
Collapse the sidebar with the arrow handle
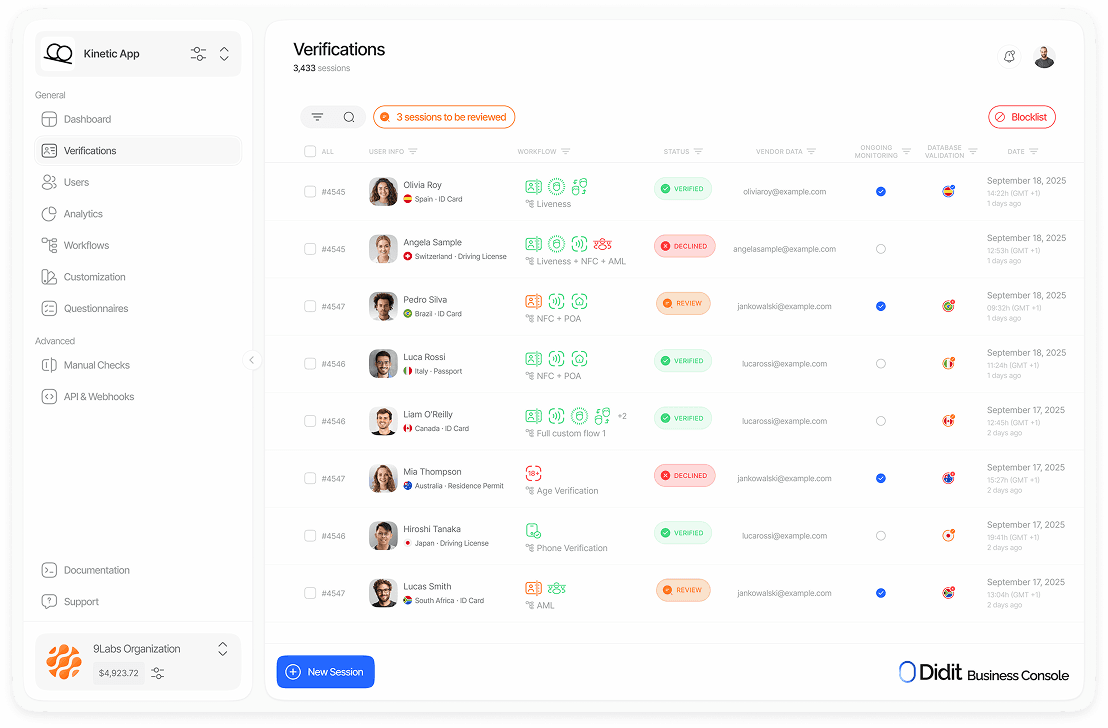pos(251,360)
